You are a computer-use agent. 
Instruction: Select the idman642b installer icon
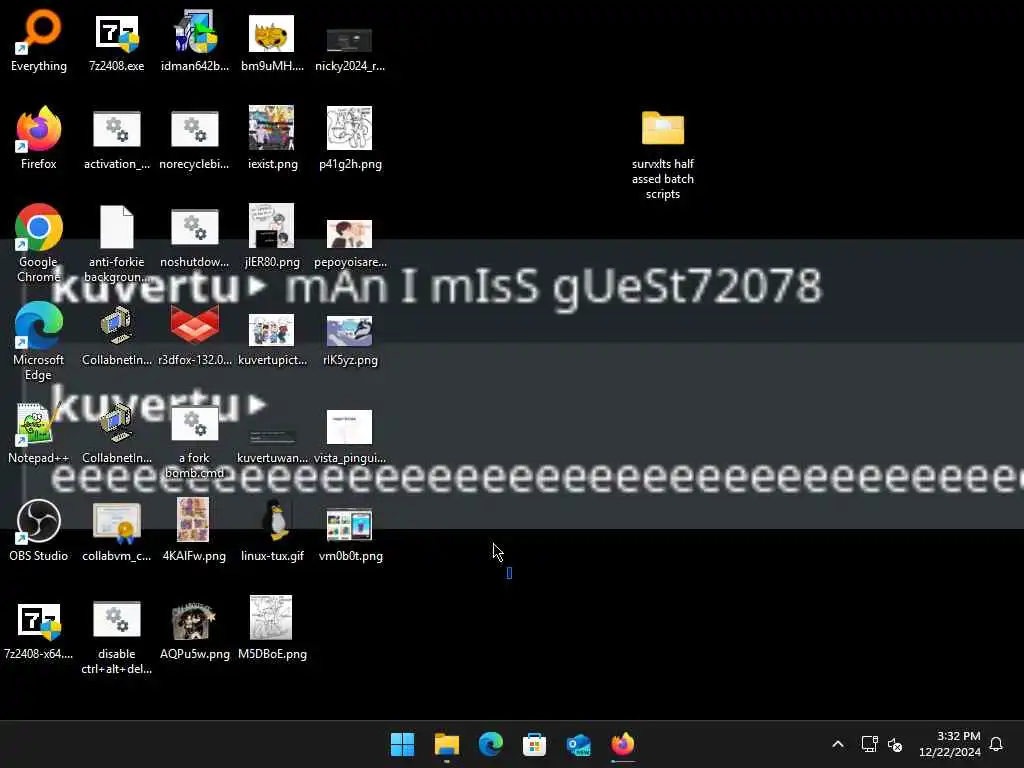pos(195,40)
